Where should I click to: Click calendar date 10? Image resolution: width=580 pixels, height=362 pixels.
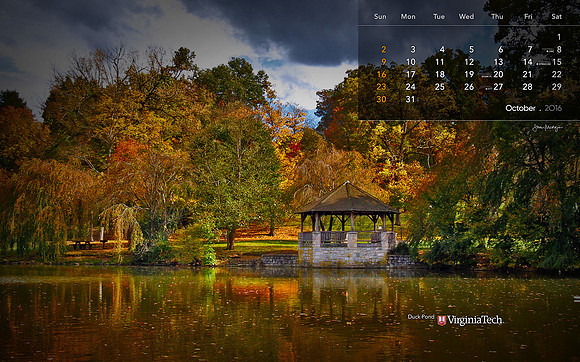[x=411, y=62]
